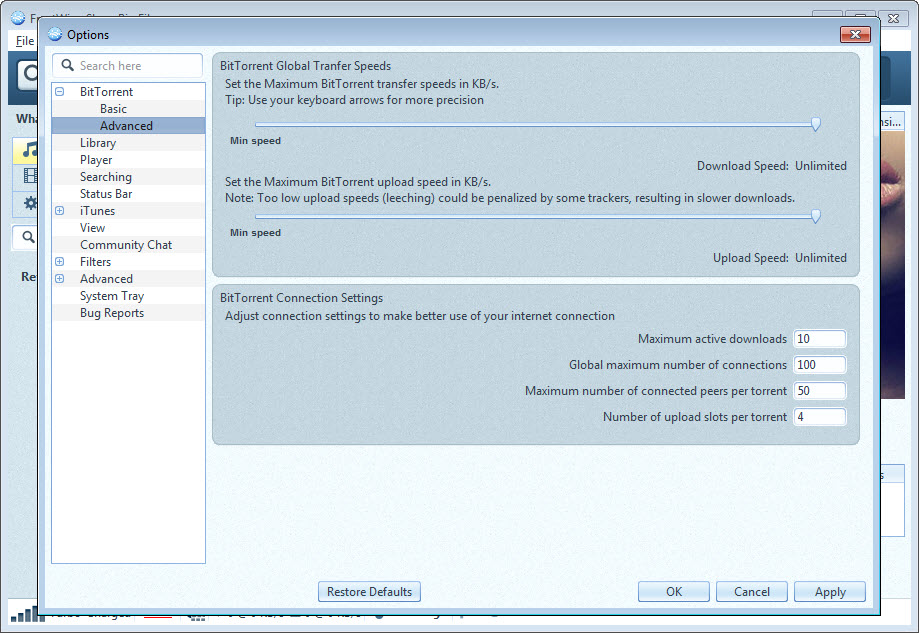Click the FrostWire app icon in the title bar
This screenshot has width=919, height=633.
[18, 18]
